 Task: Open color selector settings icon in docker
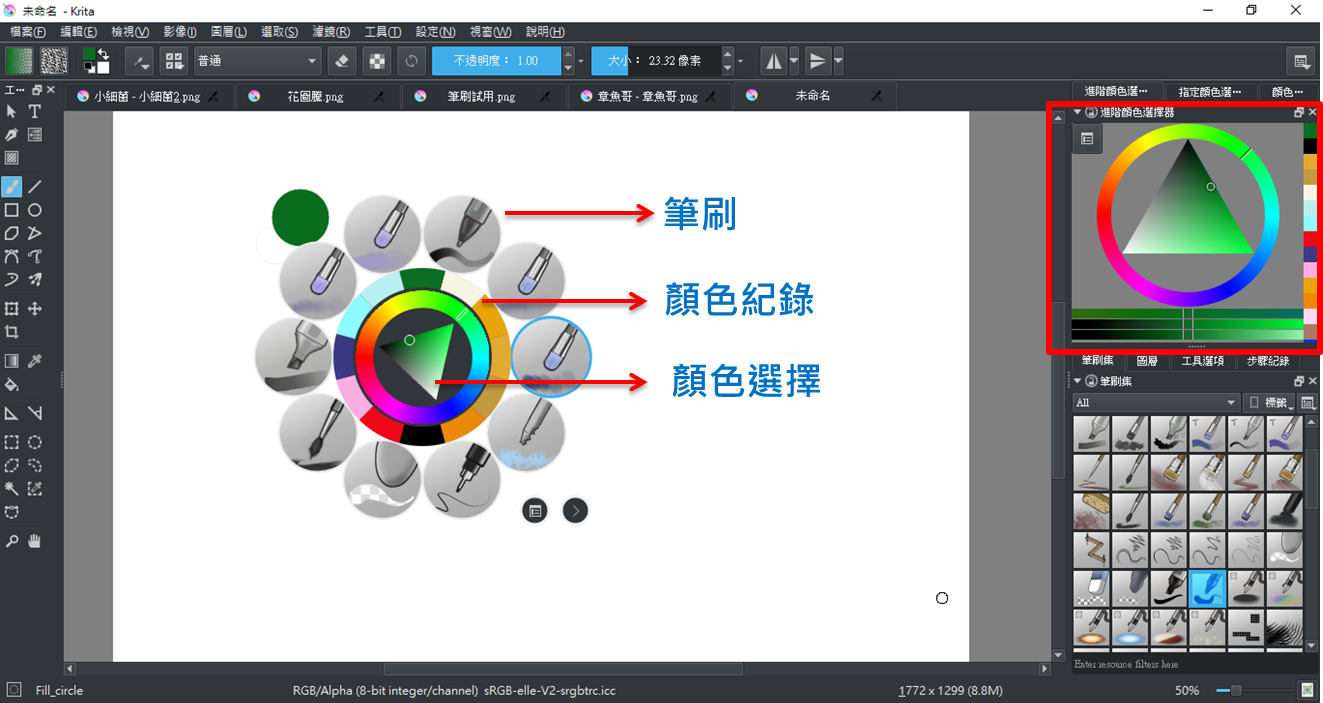[x=1087, y=141]
